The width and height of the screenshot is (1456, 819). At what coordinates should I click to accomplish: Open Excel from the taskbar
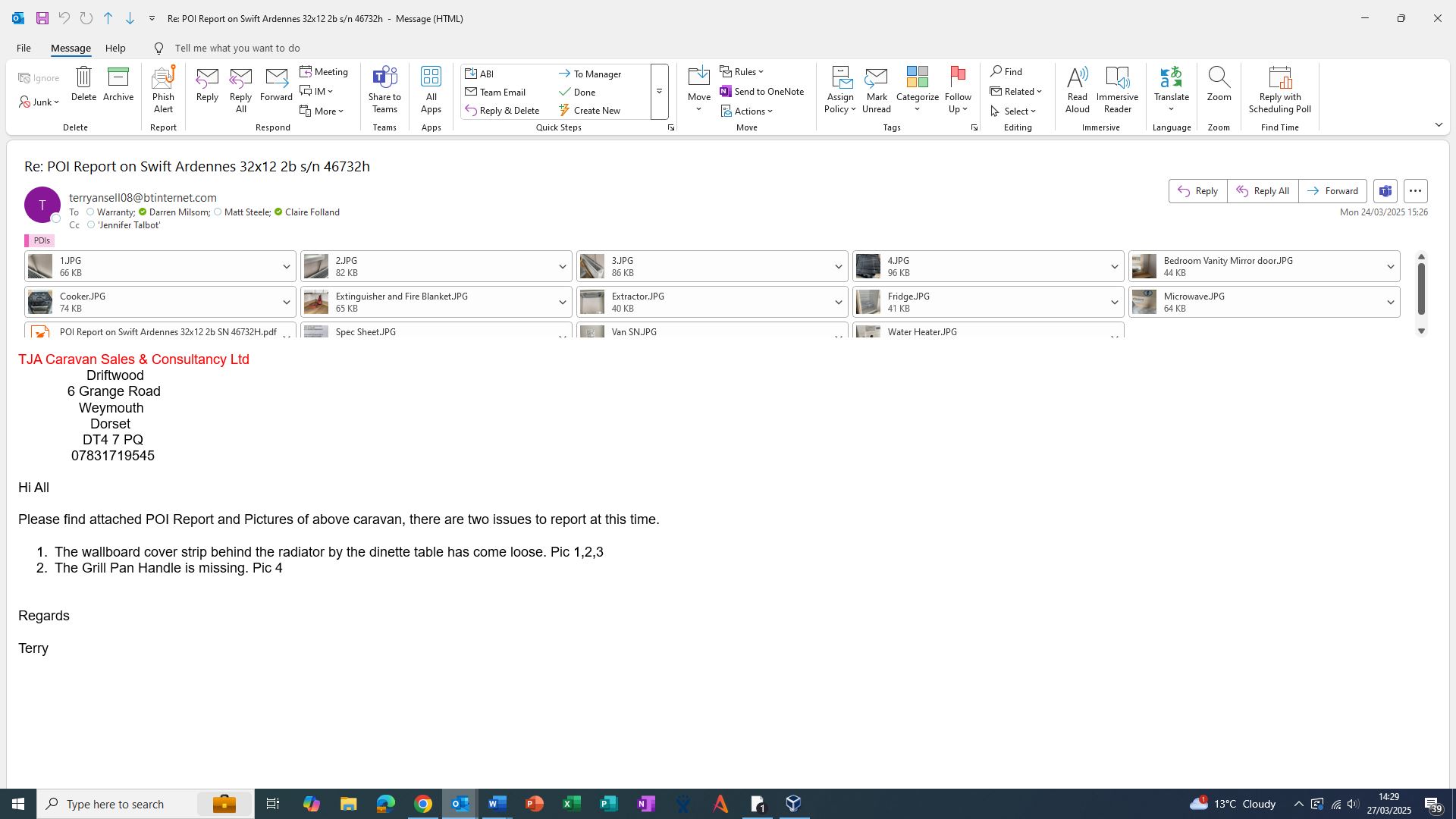coord(572,804)
